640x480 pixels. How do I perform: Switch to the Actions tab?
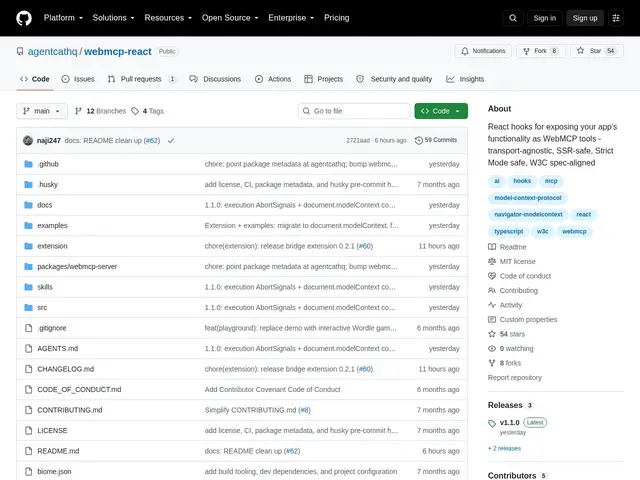(x=273, y=79)
